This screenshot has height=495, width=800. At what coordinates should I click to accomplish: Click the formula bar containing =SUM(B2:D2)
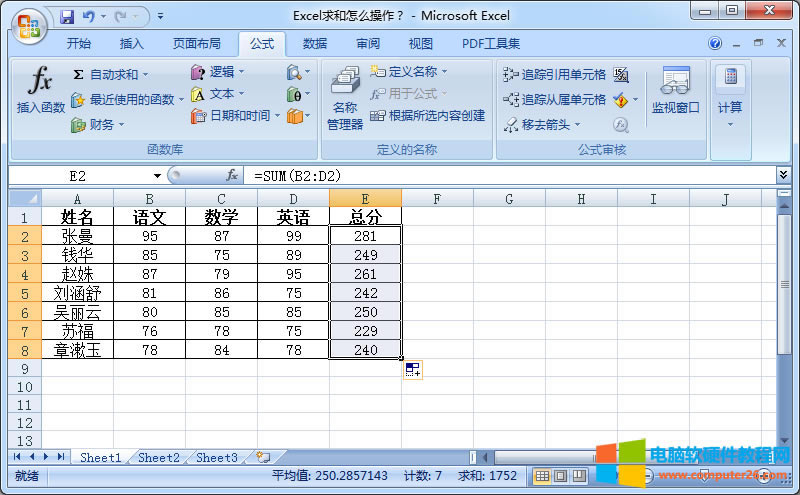pos(500,175)
